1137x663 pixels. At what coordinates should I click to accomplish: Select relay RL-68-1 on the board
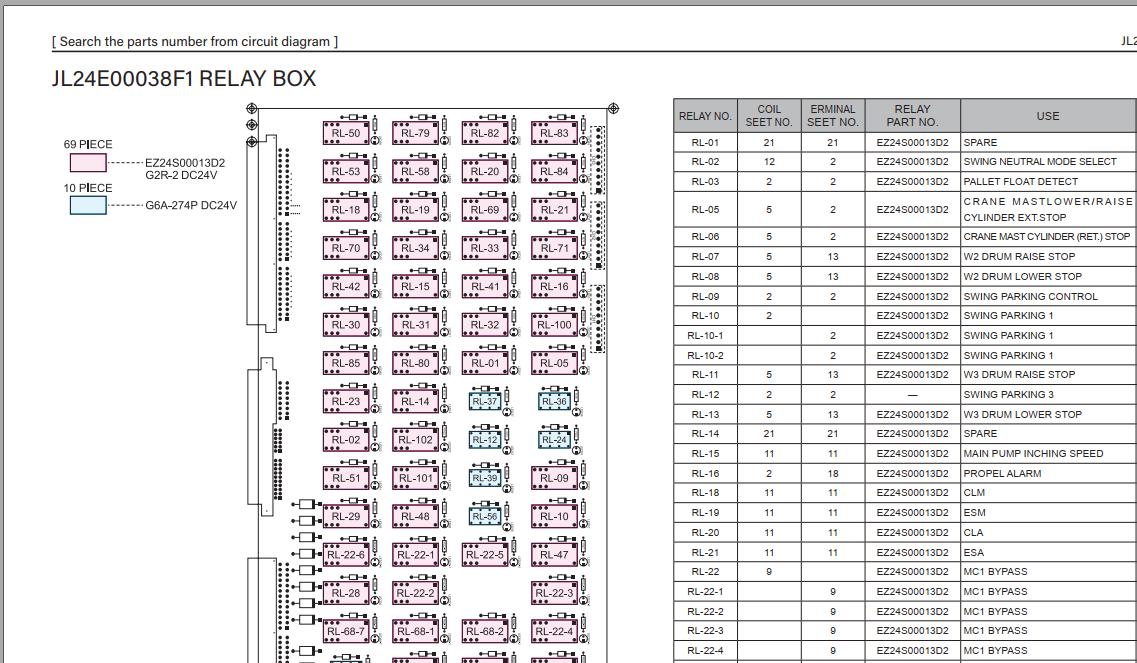[x=415, y=631]
